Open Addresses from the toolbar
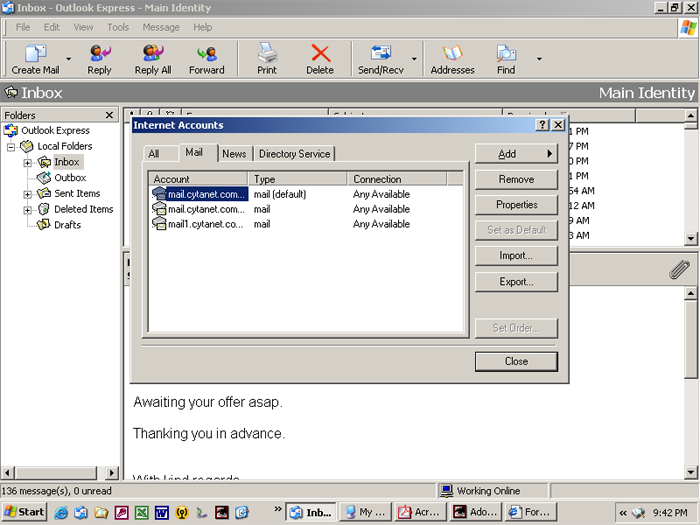This screenshot has width=700, height=525. point(452,59)
